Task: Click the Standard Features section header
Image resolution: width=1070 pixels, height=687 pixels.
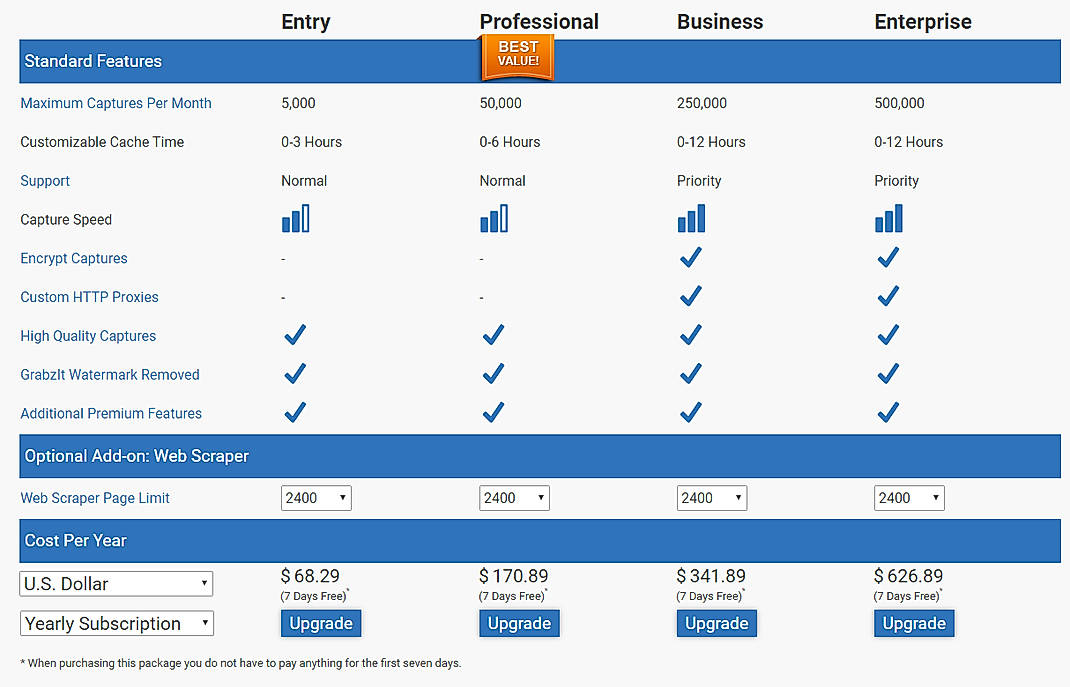Action: coord(92,61)
